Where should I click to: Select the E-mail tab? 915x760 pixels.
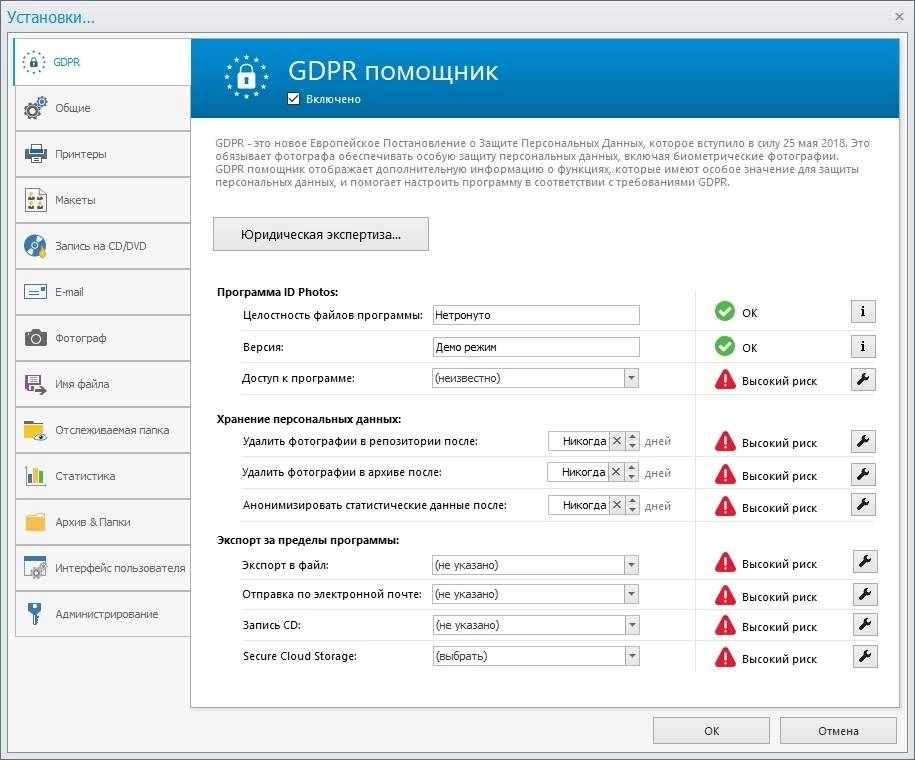point(103,292)
